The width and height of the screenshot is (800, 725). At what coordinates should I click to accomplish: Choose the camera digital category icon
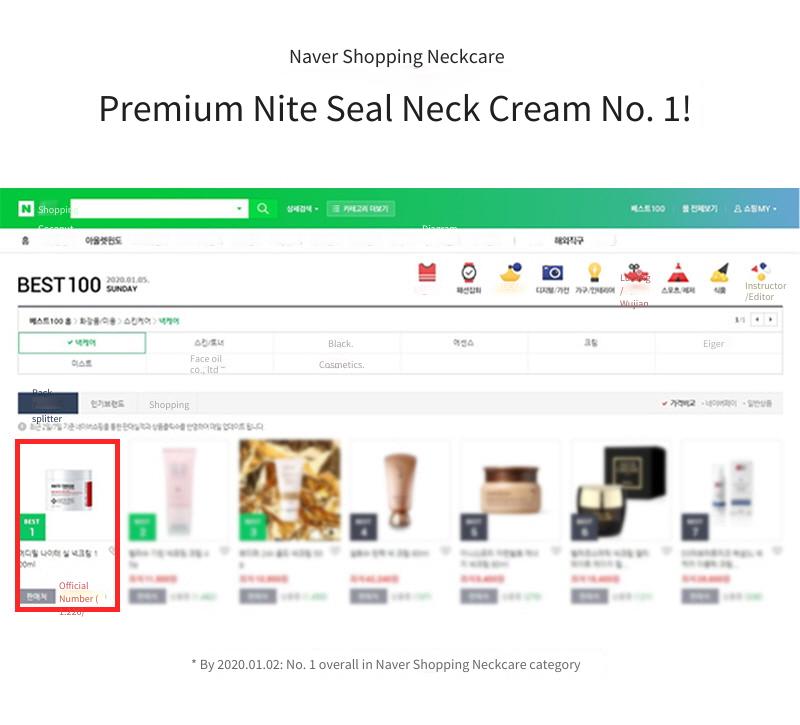point(552,272)
